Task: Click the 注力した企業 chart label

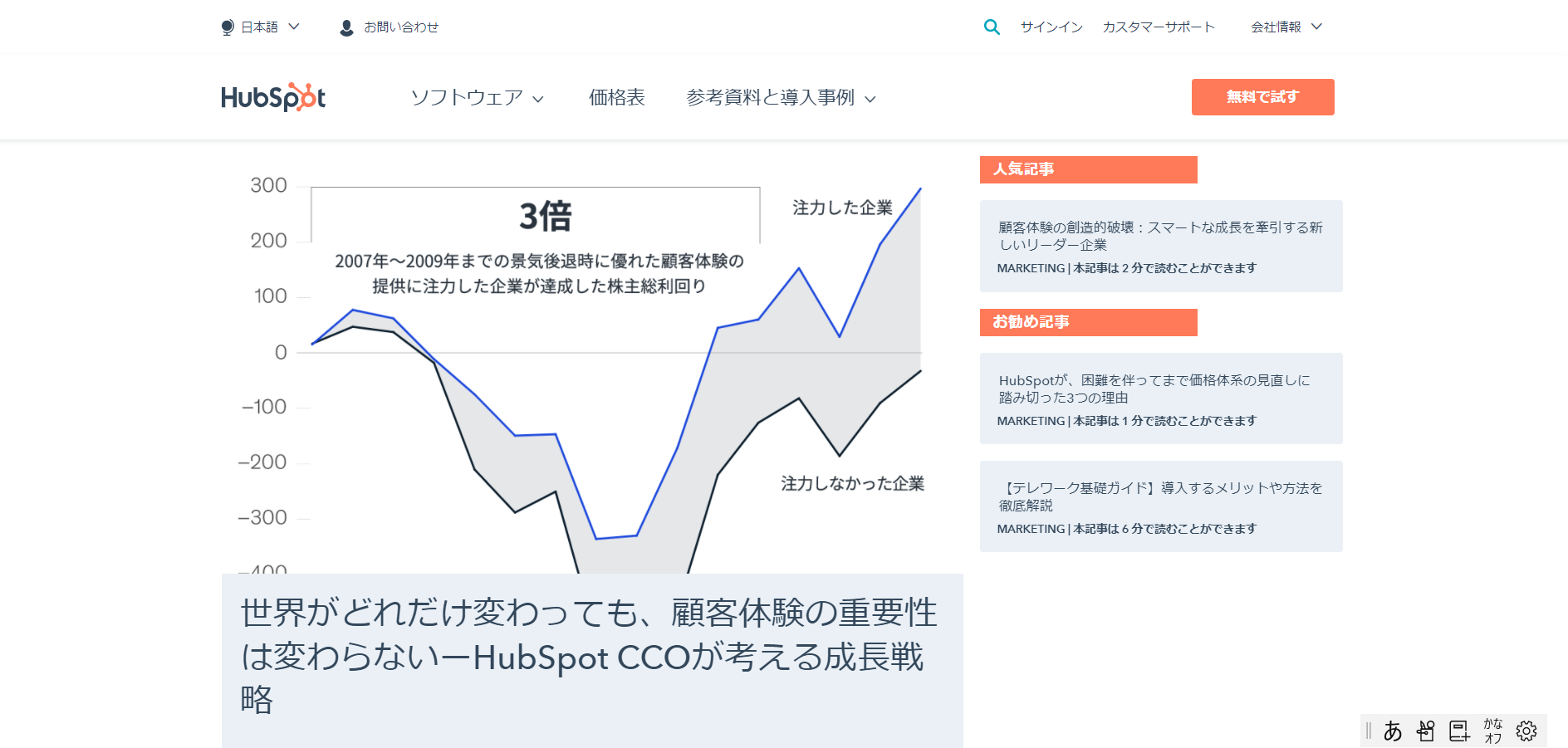Action: [x=843, y=208]
